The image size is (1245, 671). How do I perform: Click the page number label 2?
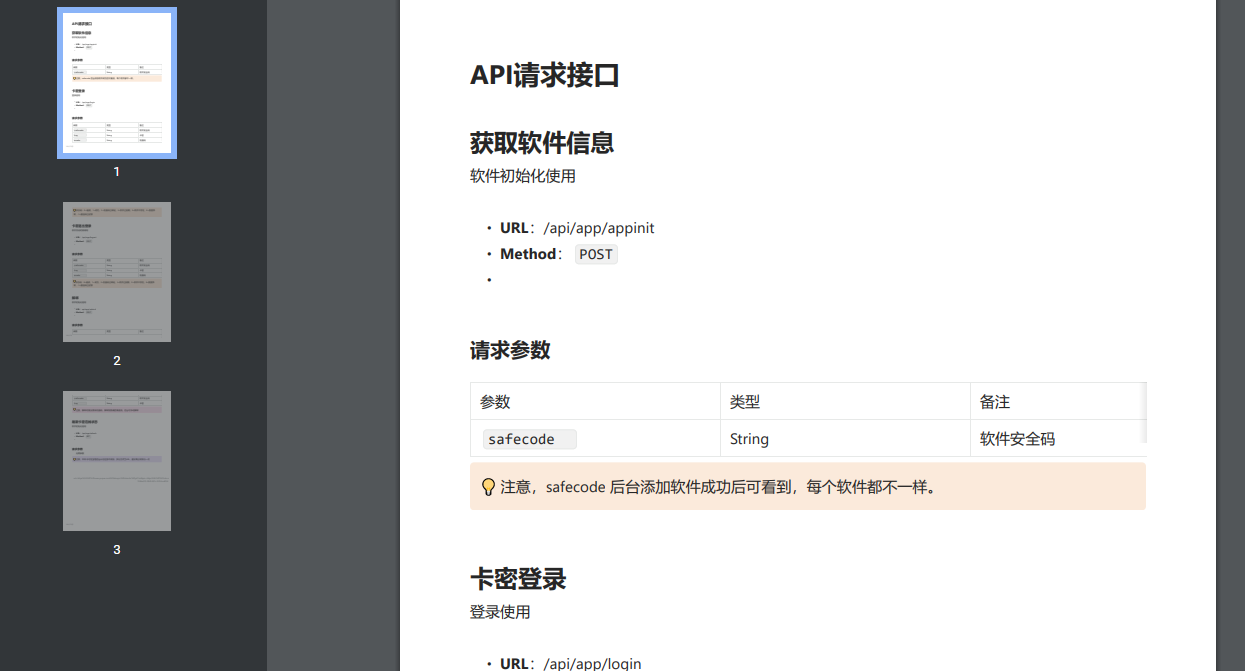(x=116, y=360)
